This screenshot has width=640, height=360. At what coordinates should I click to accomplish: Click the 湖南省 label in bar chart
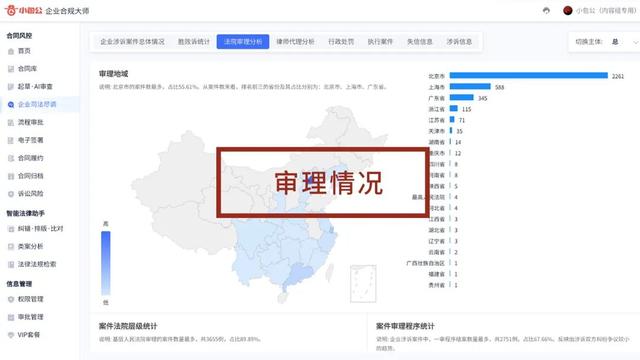[x=436, y=142]
